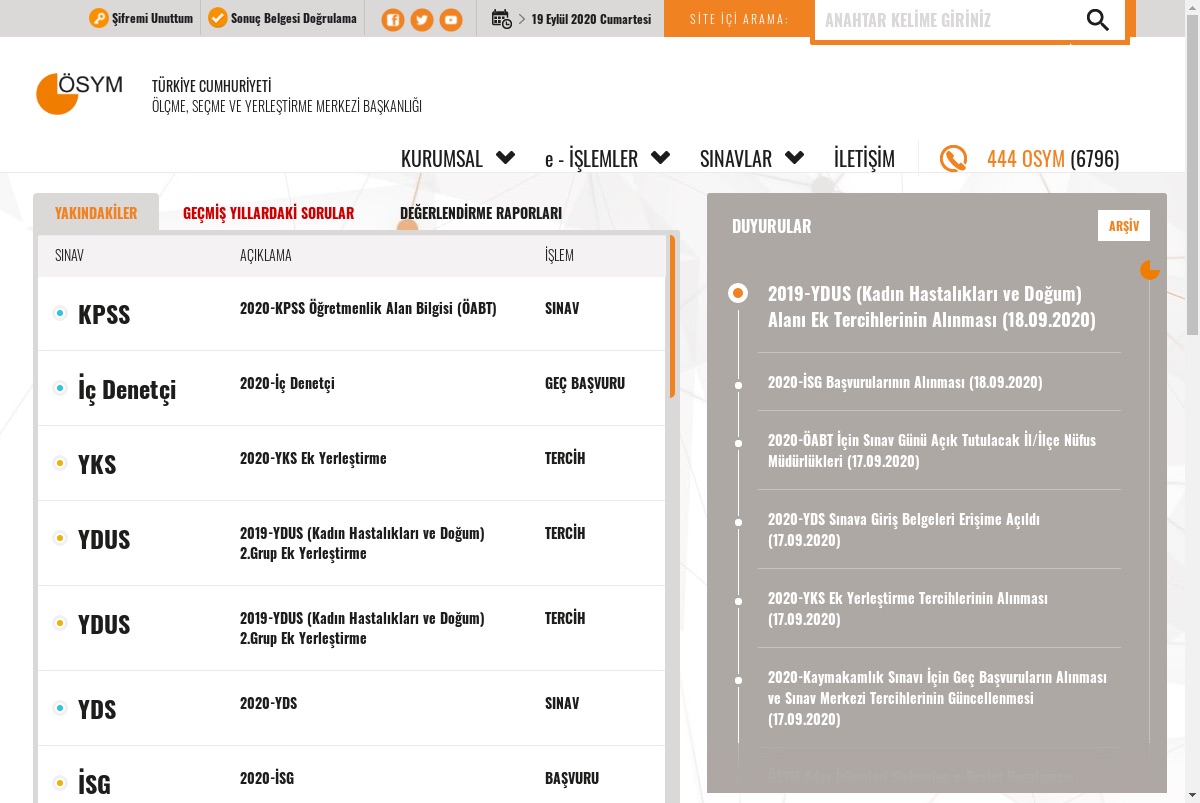Click the orange phone icon

pos(953,159)
